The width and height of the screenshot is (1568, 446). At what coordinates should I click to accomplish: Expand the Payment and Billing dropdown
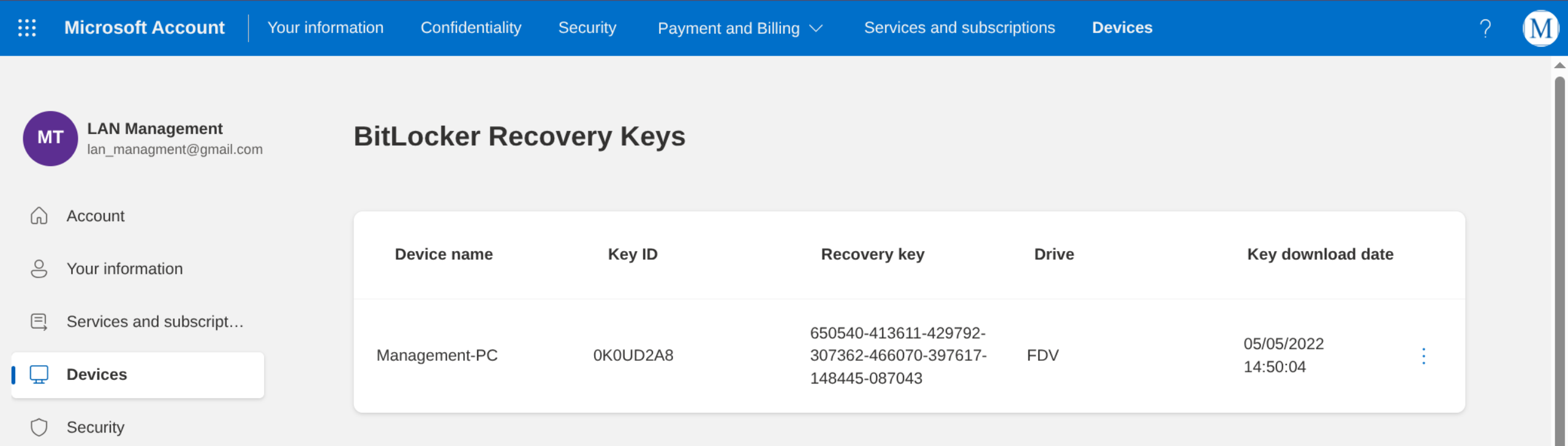coord(728,28)
